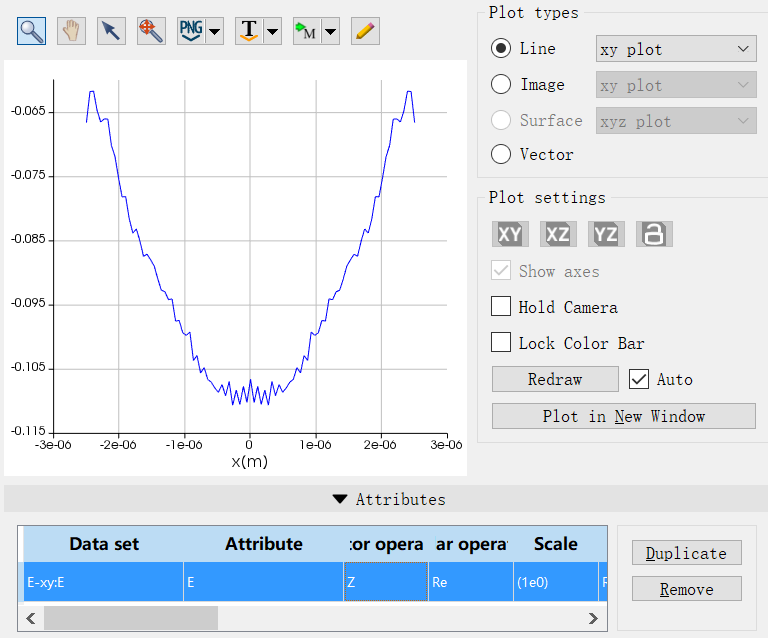Viewport: 768px width, 638px height.
Task: Activate the pan hand tool
Action: point(72,31)
